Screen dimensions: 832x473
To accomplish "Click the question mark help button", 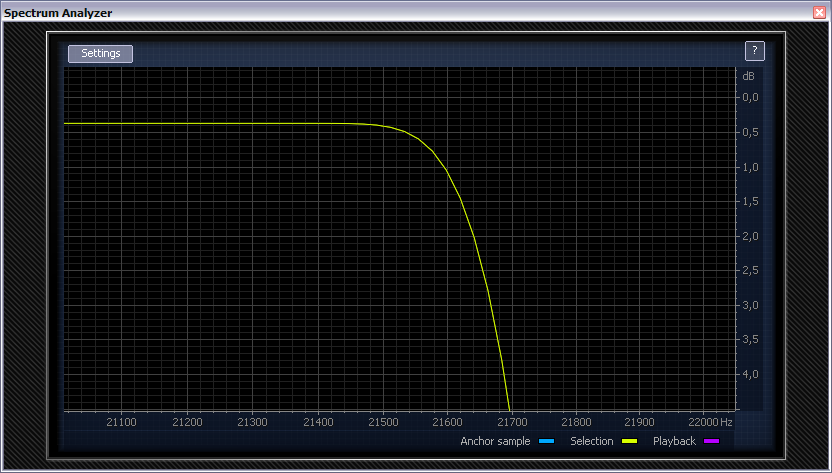I will click(755, 51).
